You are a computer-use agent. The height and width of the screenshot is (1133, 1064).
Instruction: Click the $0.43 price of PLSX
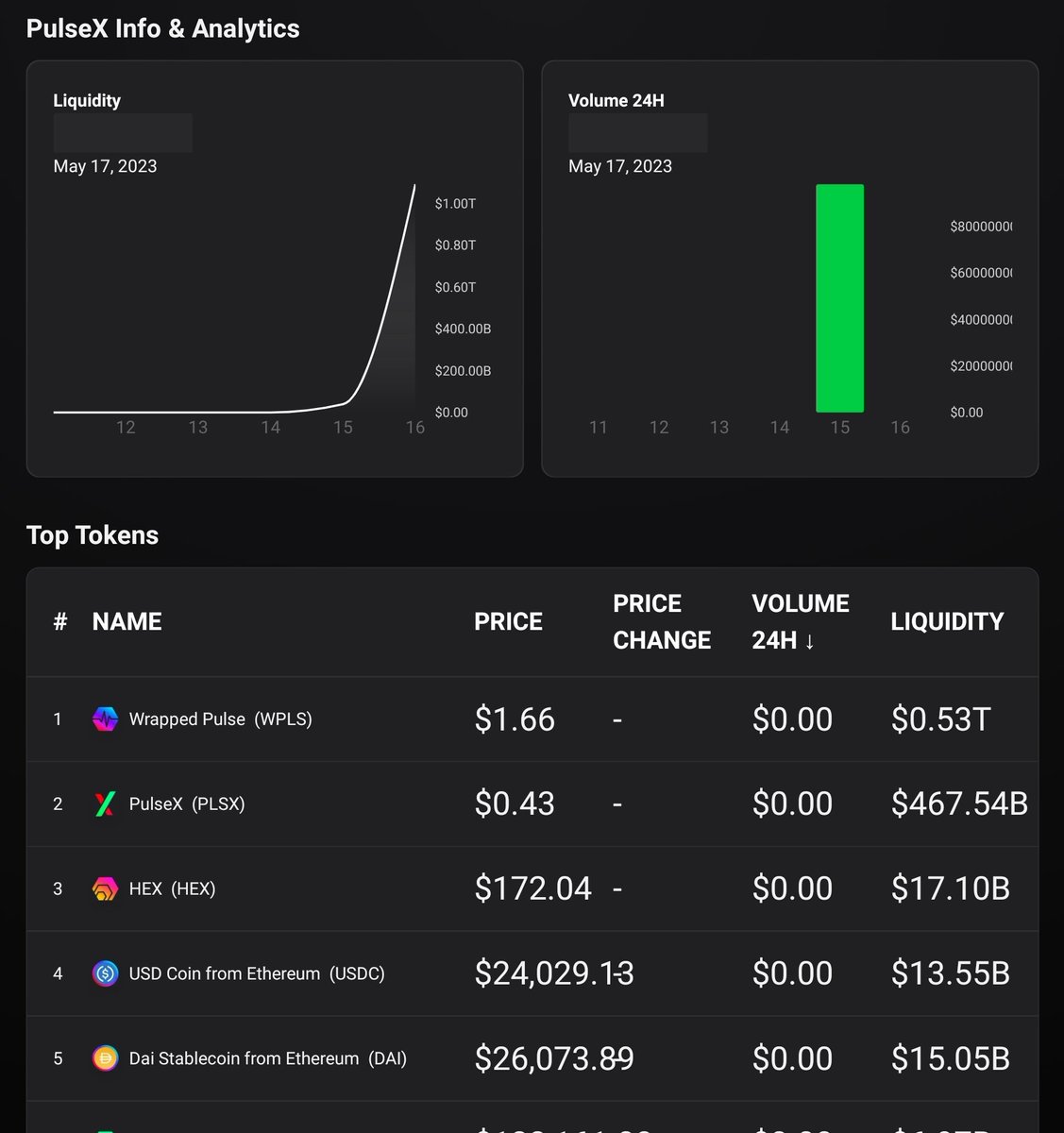click(x=515, y=804)
